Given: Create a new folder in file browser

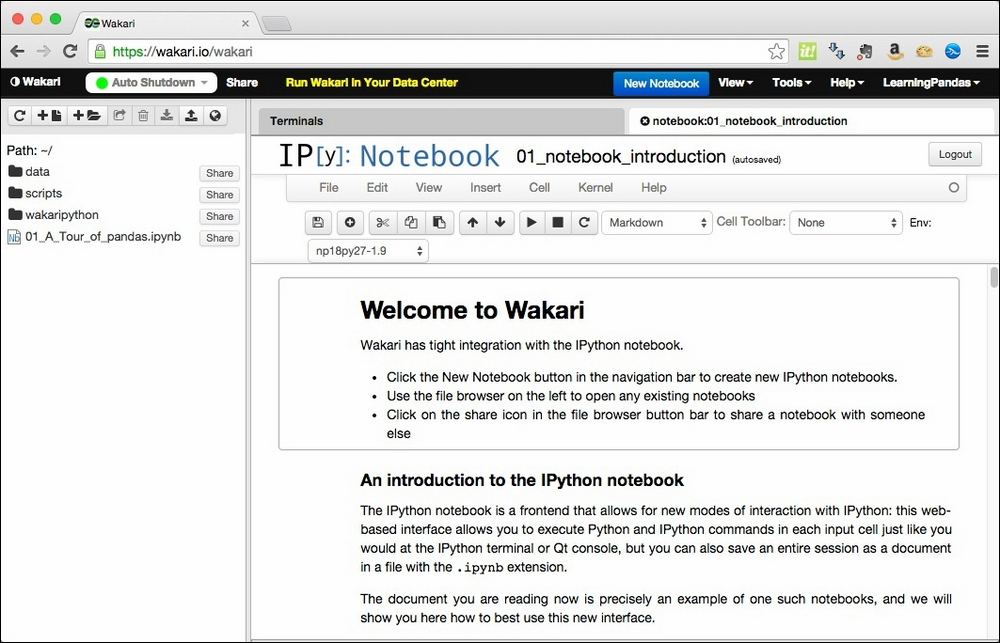Looking at the screenshot, I should [87, 115].
